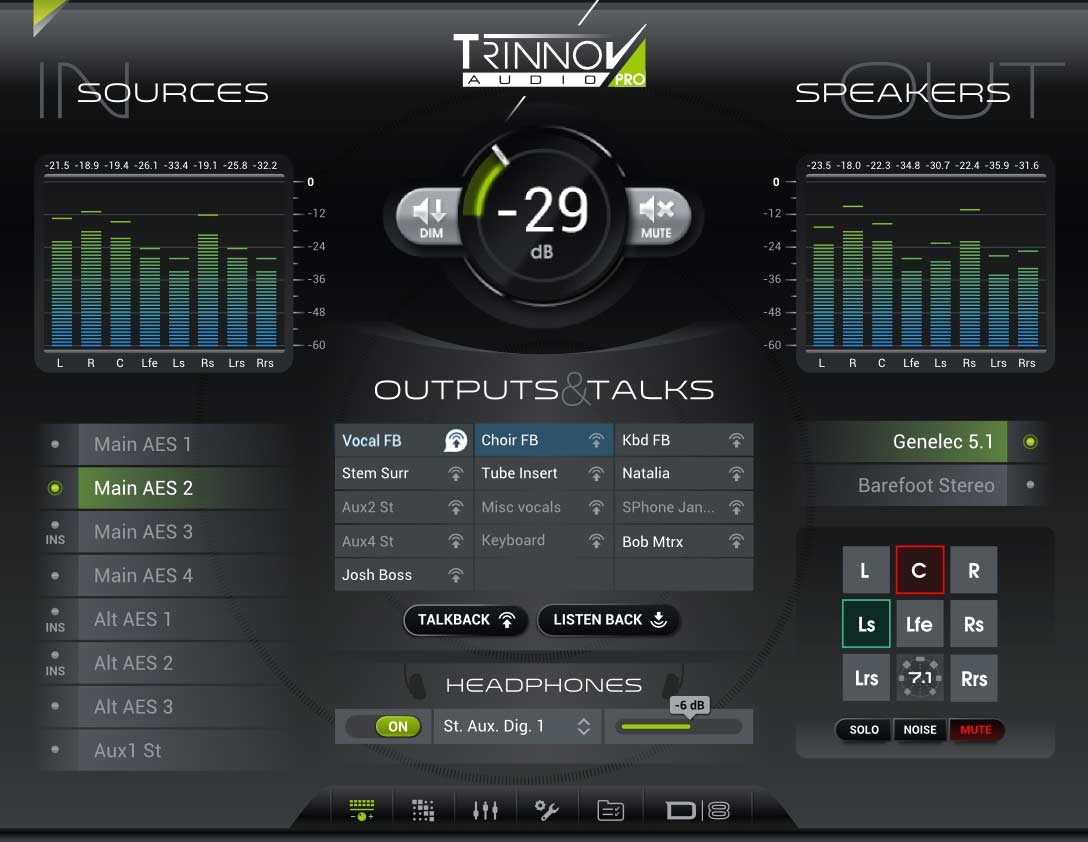Screen dimensions: 1088x842
Task: Click the R right speaker button
Action: 974,570
